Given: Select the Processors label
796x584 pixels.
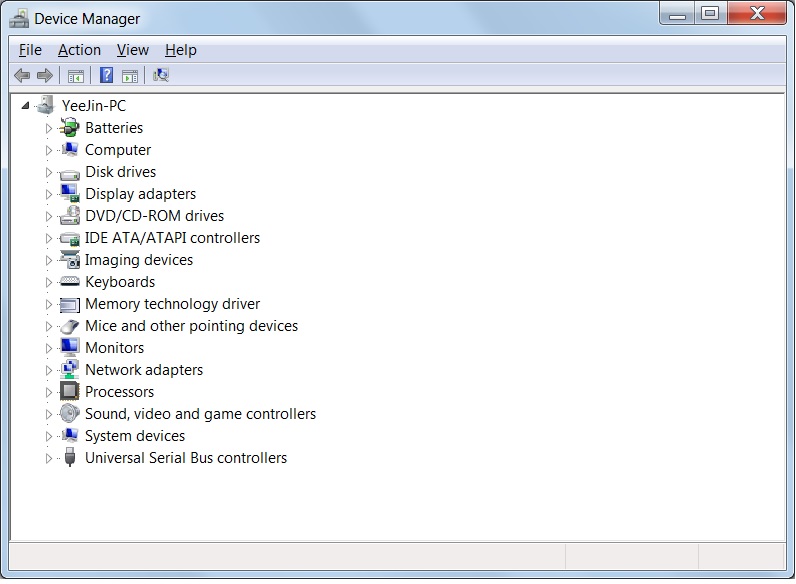Looking at the screenshot, I should click(119, 392).
